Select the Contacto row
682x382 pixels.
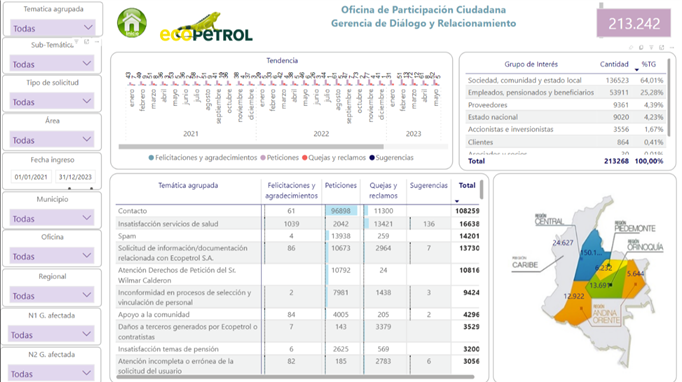tap(298, 211)
